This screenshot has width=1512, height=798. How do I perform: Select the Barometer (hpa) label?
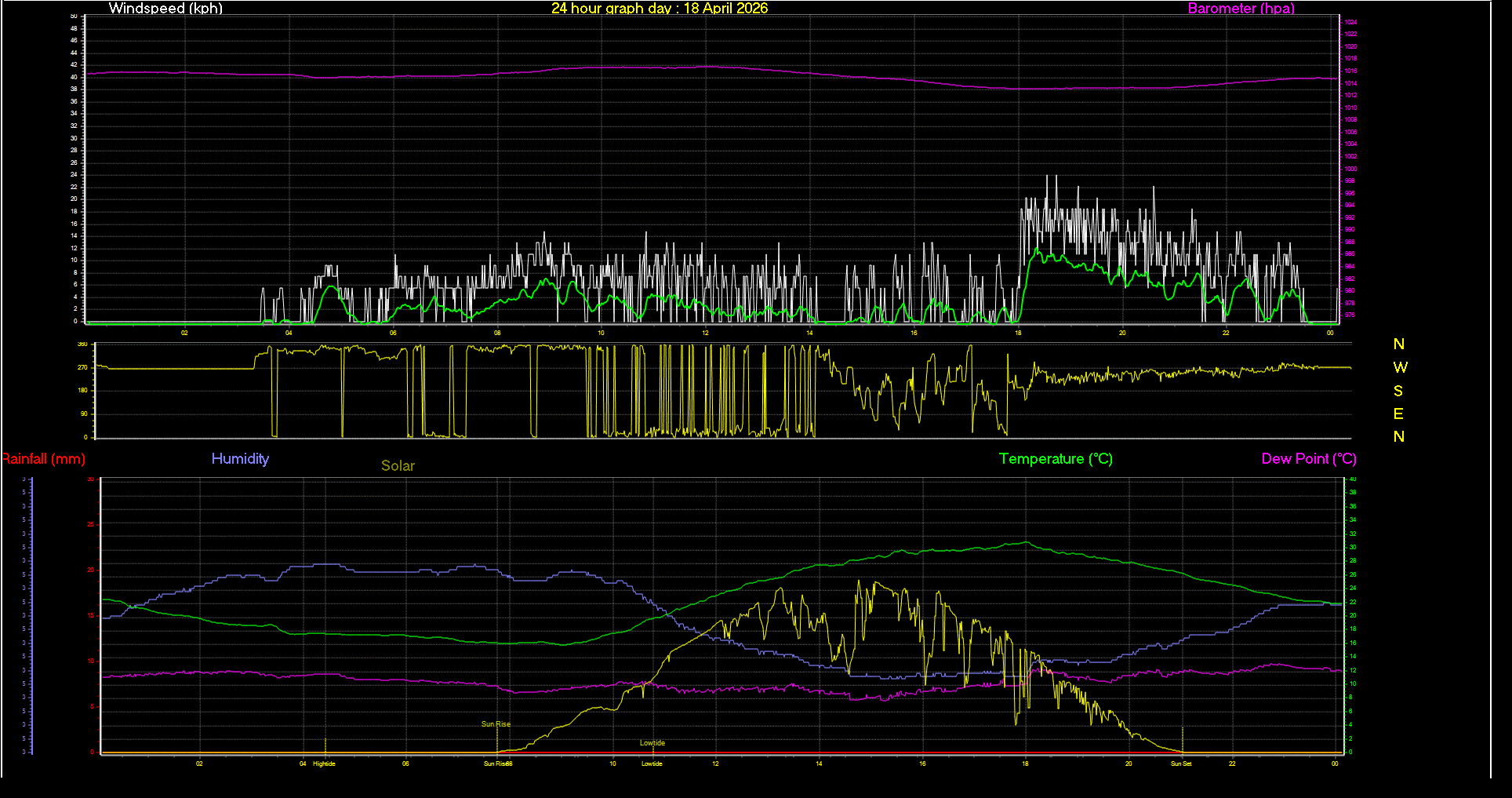(1241, 9)
